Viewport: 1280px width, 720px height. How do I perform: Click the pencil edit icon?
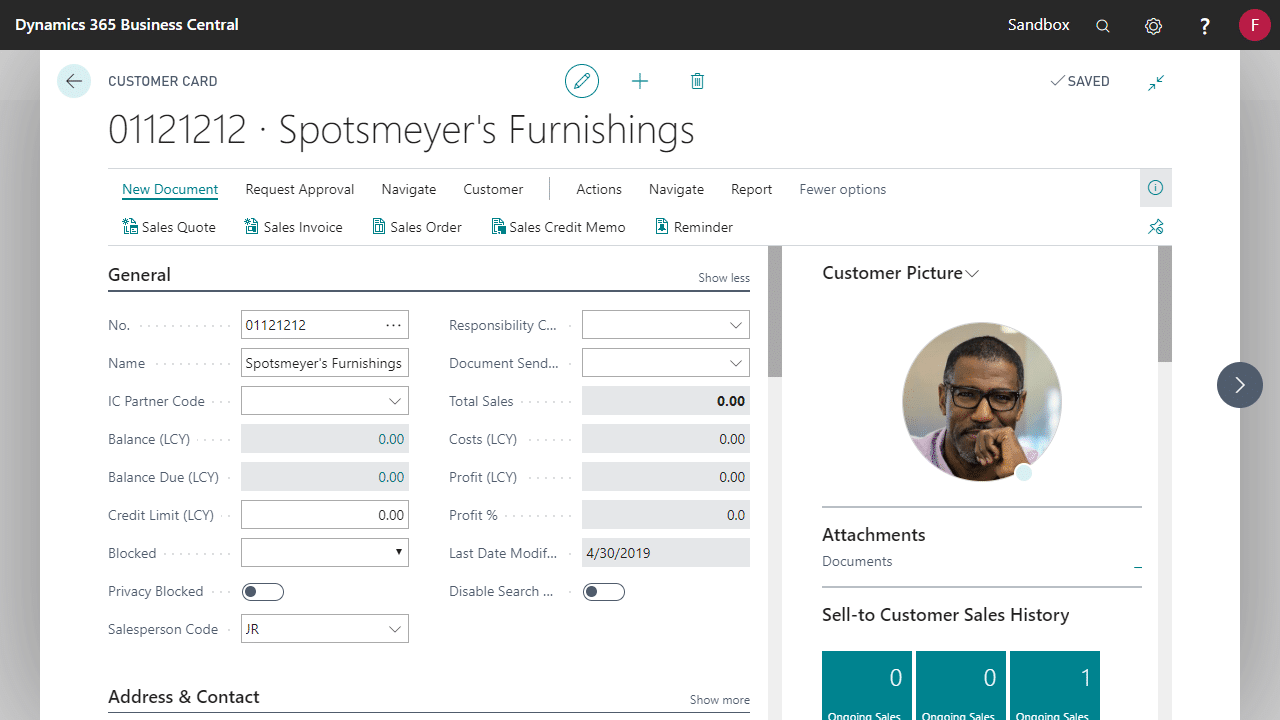(x=582, y=81)
